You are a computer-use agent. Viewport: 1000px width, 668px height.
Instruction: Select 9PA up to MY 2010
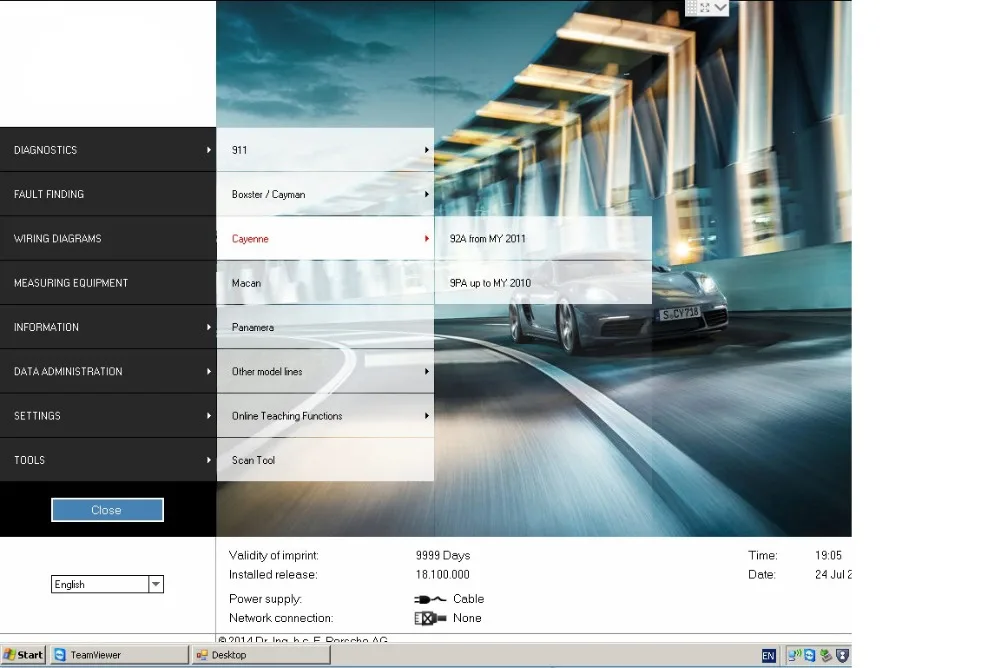(x=543, y=283)
